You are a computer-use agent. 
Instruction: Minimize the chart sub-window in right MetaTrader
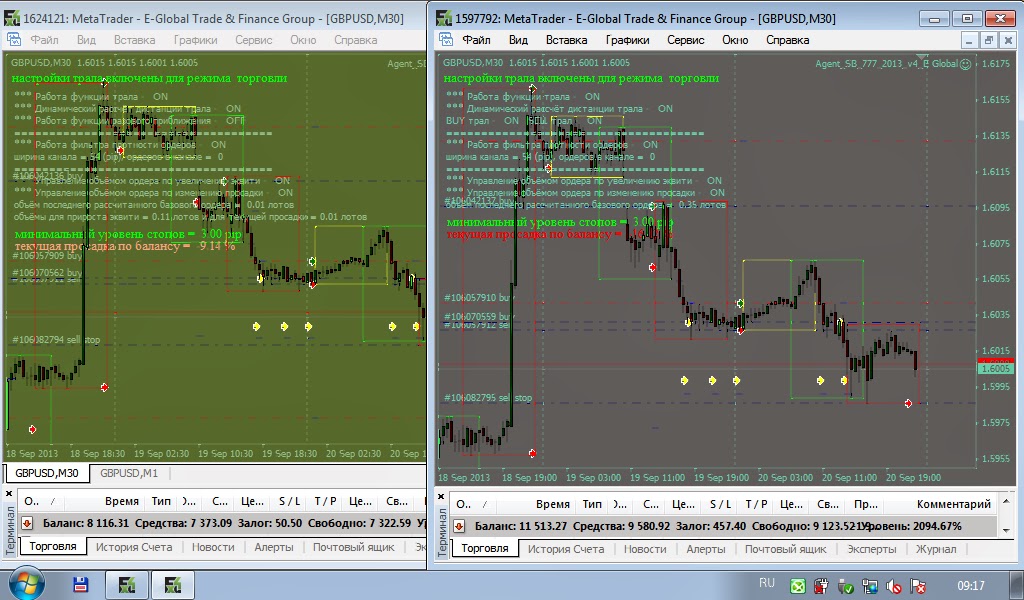970,40
